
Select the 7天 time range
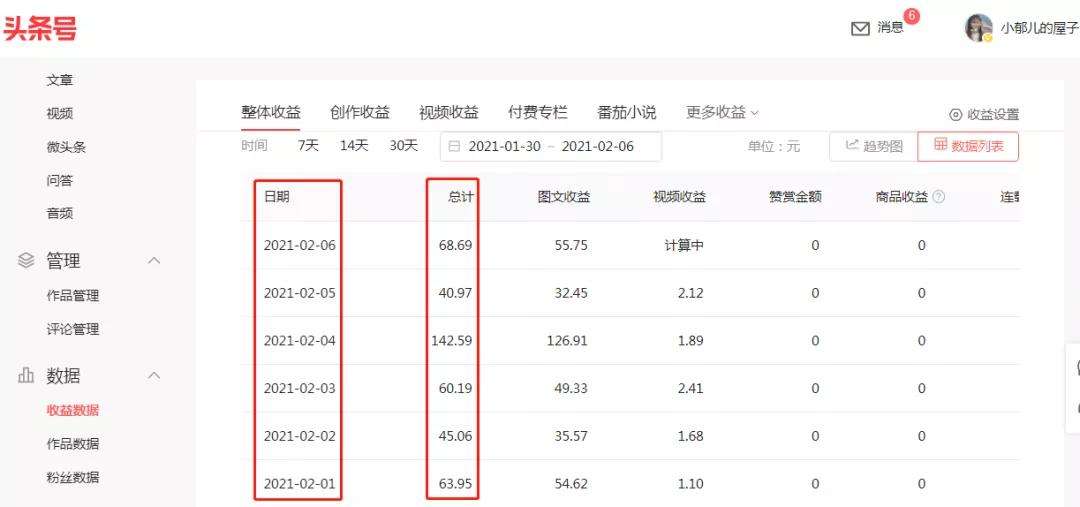(308, 145)
